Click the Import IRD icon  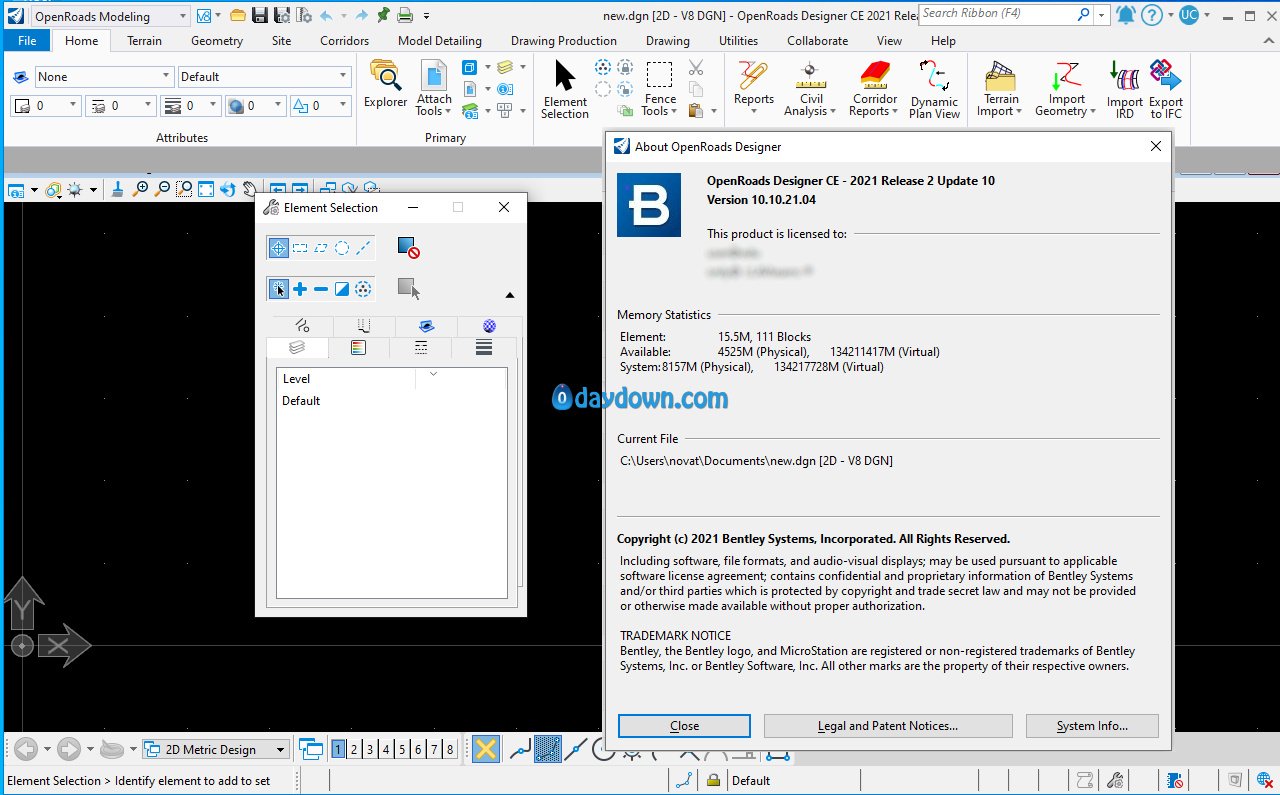pyautogui.click(x=1125, y=89)
